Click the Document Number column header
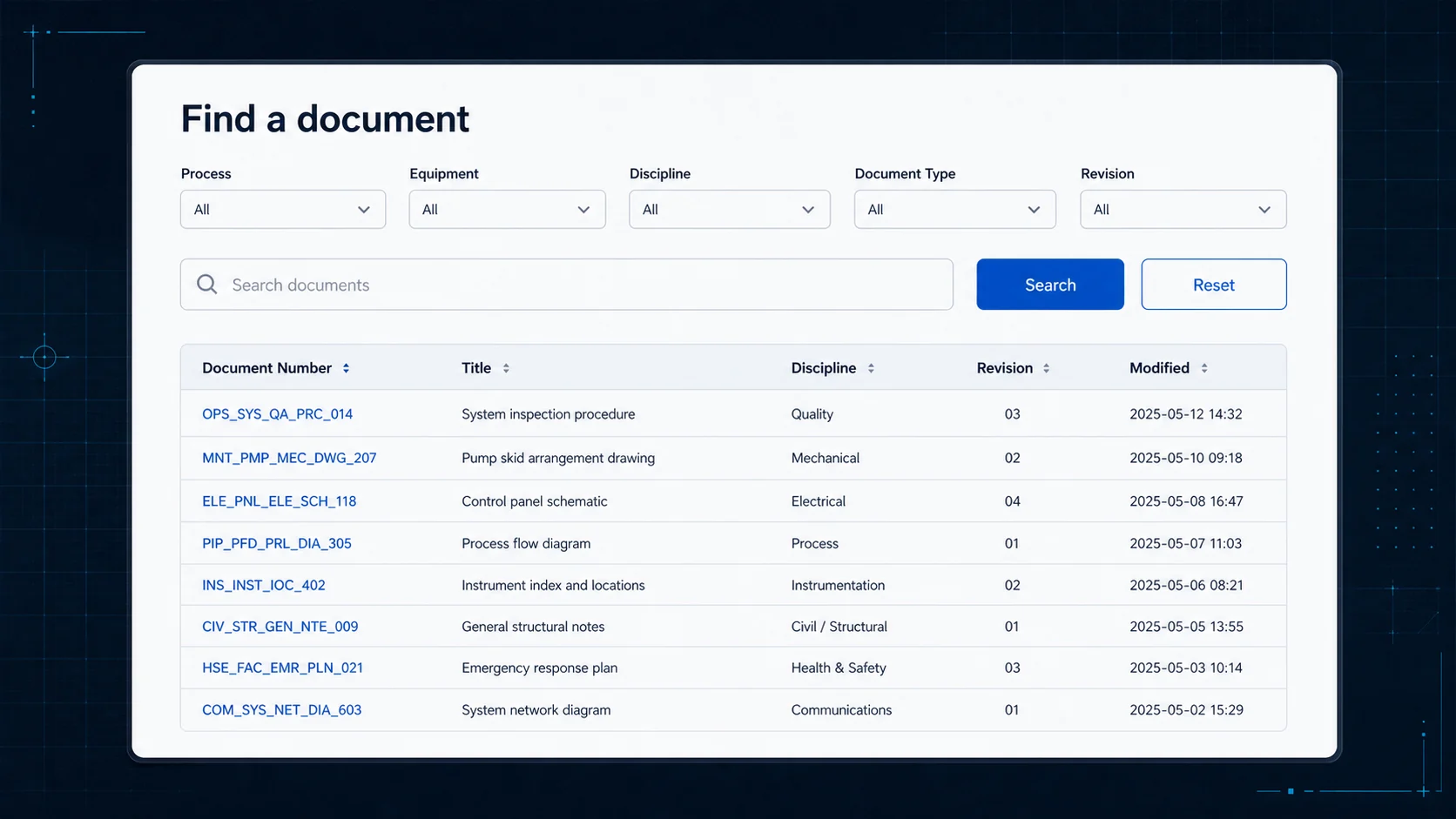 click(266, 368)
